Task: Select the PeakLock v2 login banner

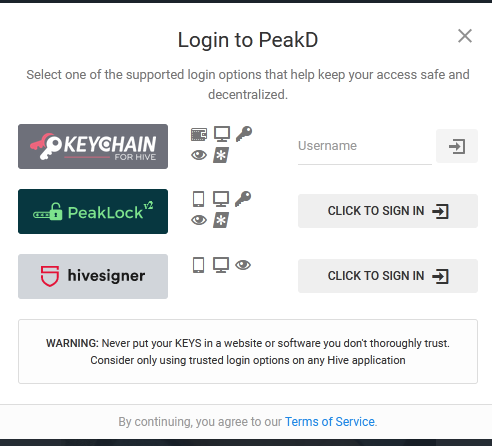Action: [x=93, y=211]
